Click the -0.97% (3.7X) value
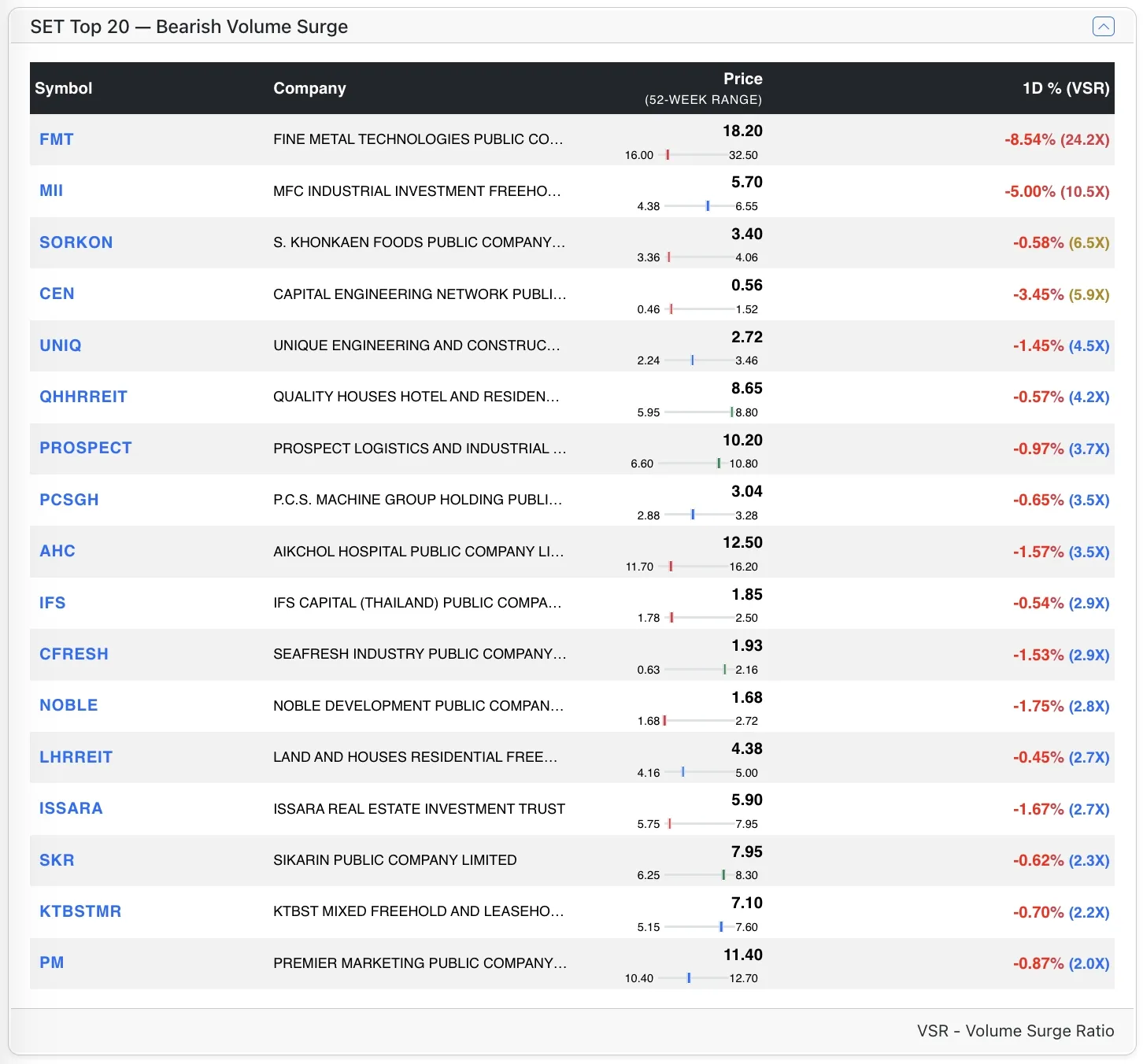This screenshot has height=1064, width=1143. (x=1061, y=449)
